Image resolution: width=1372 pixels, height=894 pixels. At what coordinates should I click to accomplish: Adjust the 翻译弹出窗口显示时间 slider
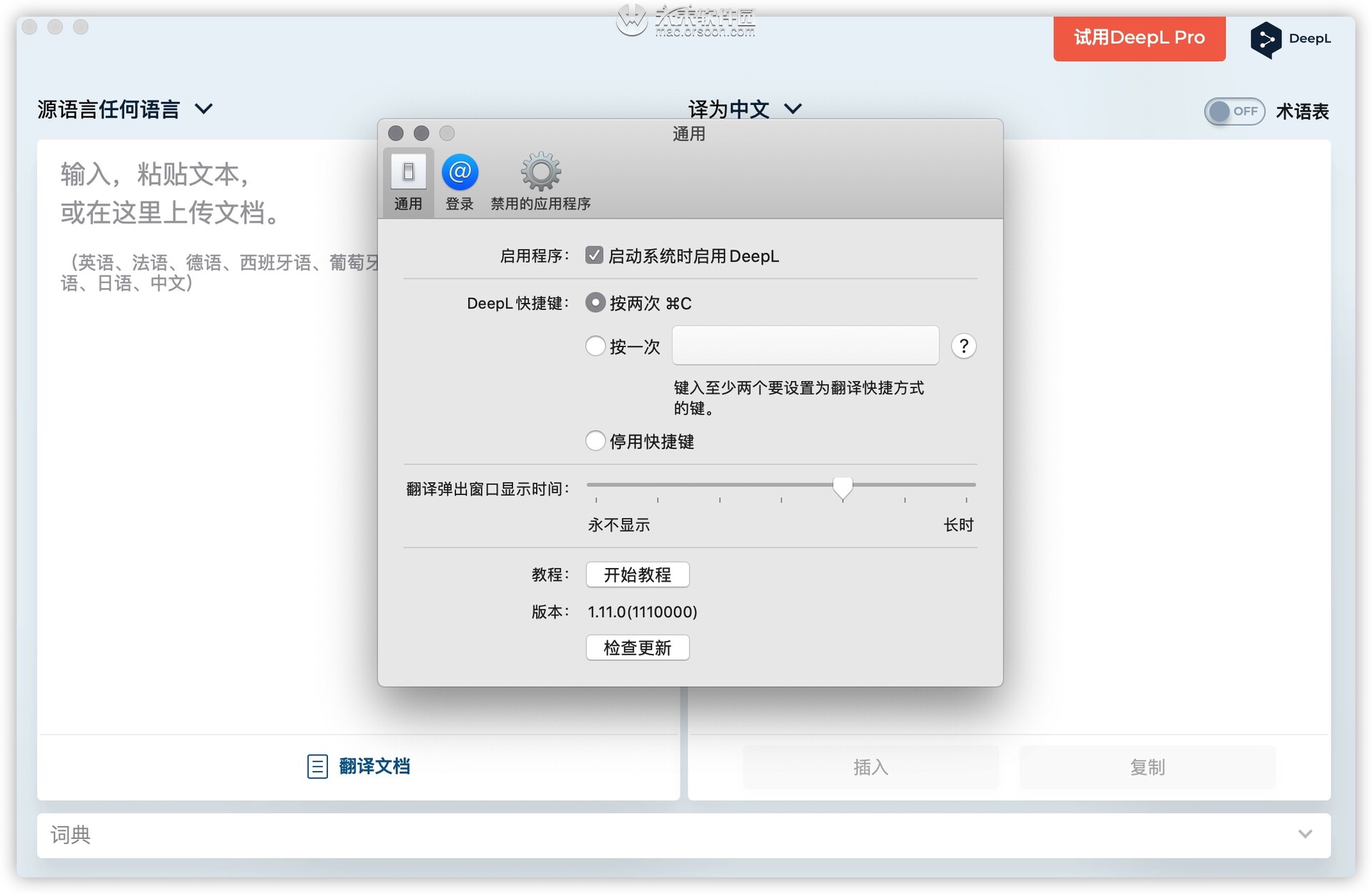(842, 487)
